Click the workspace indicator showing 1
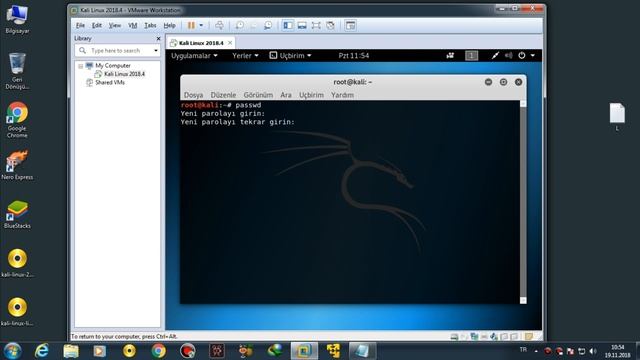The image size is (640, 360). [471, 56]
